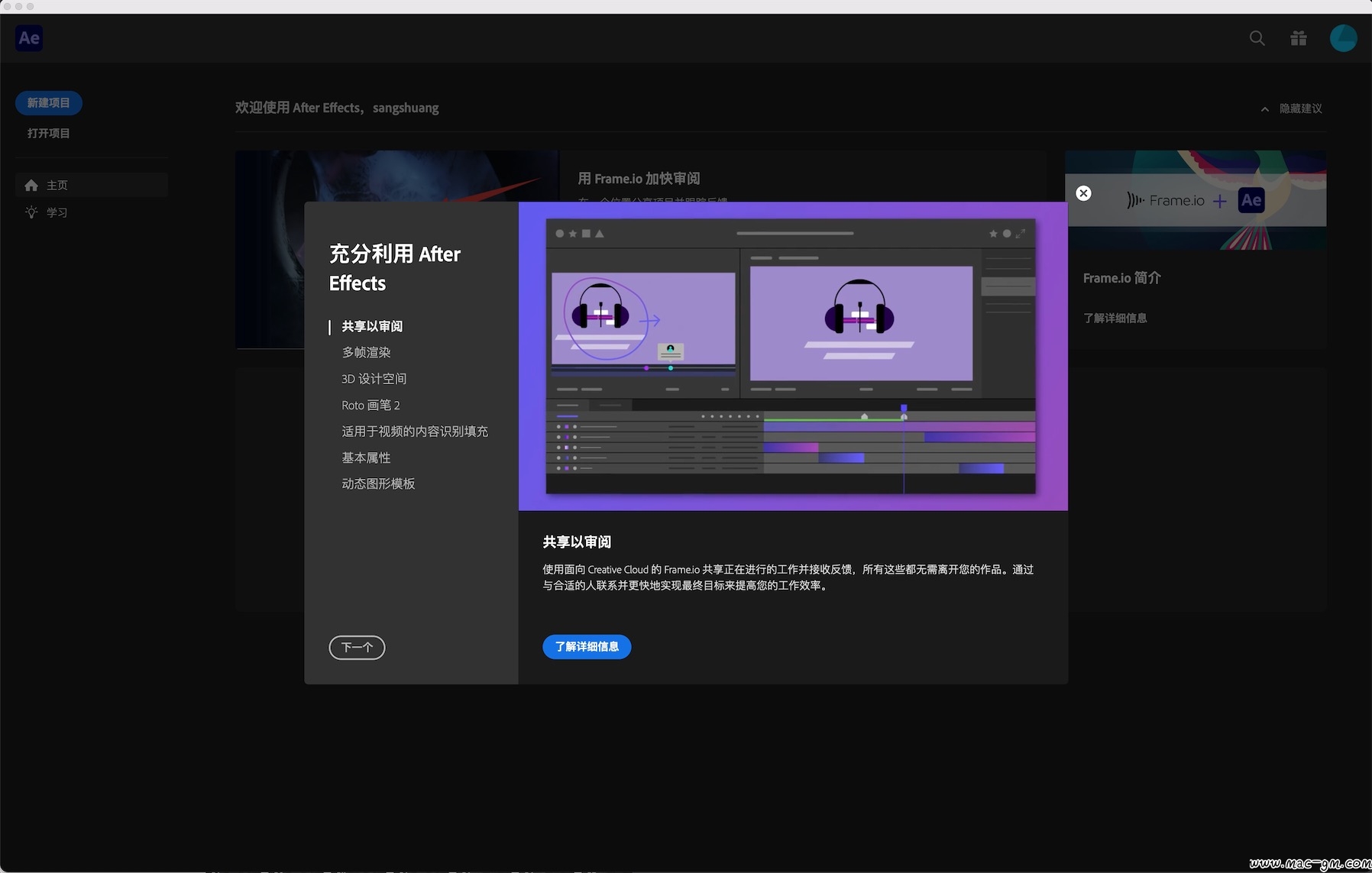Select 3D 设计空间 in dialog list

tap(374, 379)
